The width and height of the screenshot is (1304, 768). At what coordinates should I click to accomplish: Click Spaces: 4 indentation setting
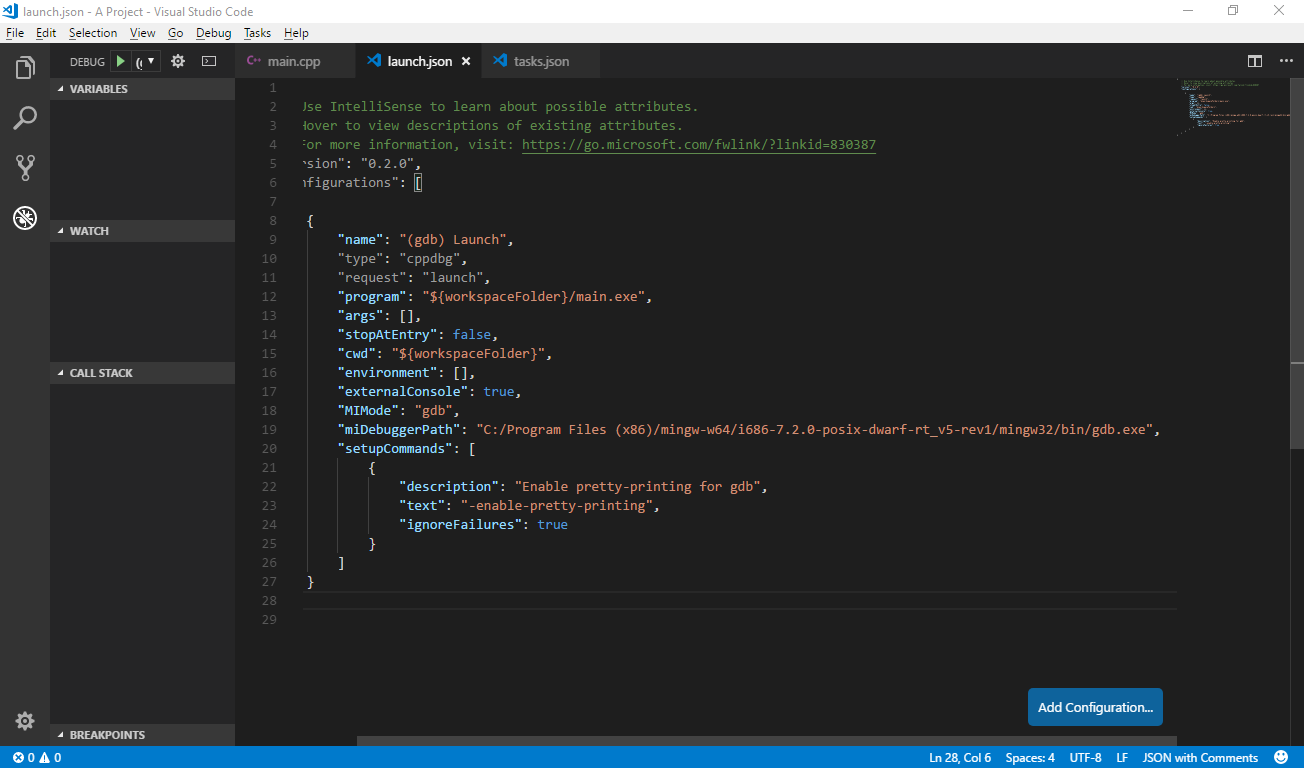[x=1030, y=758]
